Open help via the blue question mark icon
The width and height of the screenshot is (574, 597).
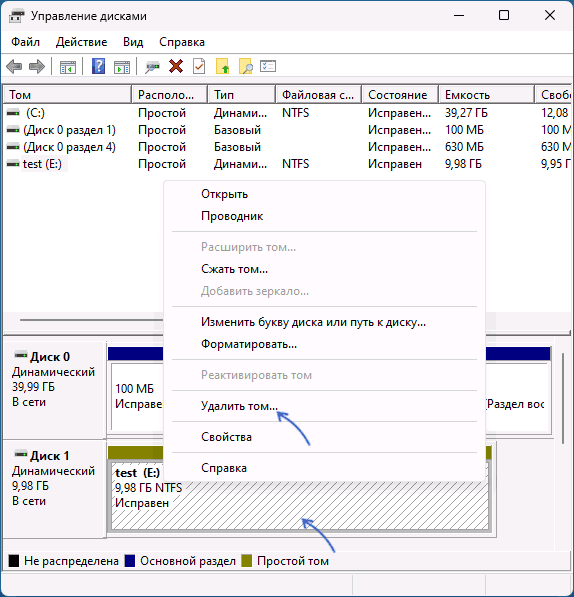[99, 66]
